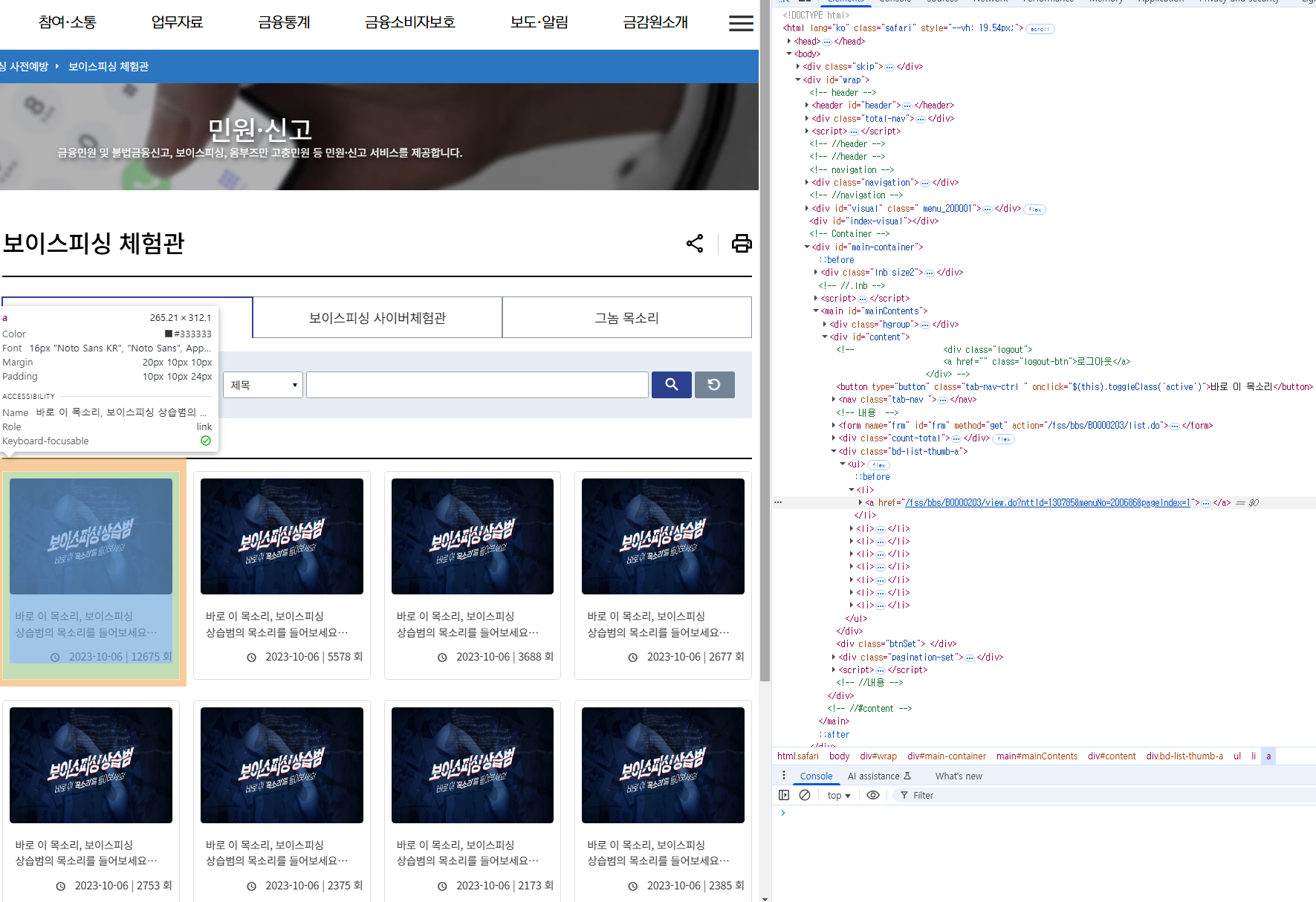Image resolution: width=1316 pixels, height=902 pixels.
Task: Click the blue magnifier search button
Action: [672, 385]
